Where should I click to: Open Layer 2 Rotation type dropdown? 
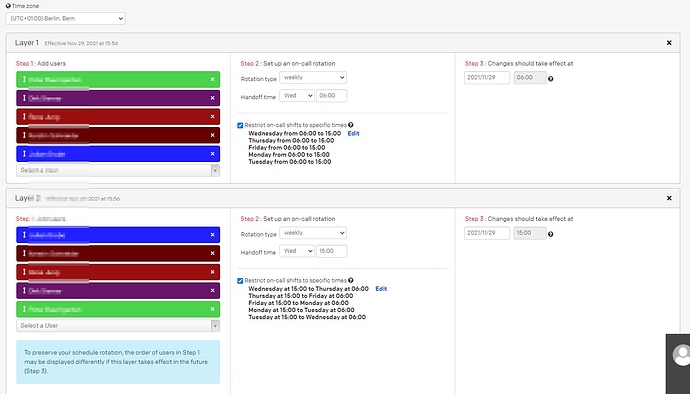(x=313, y=233)
